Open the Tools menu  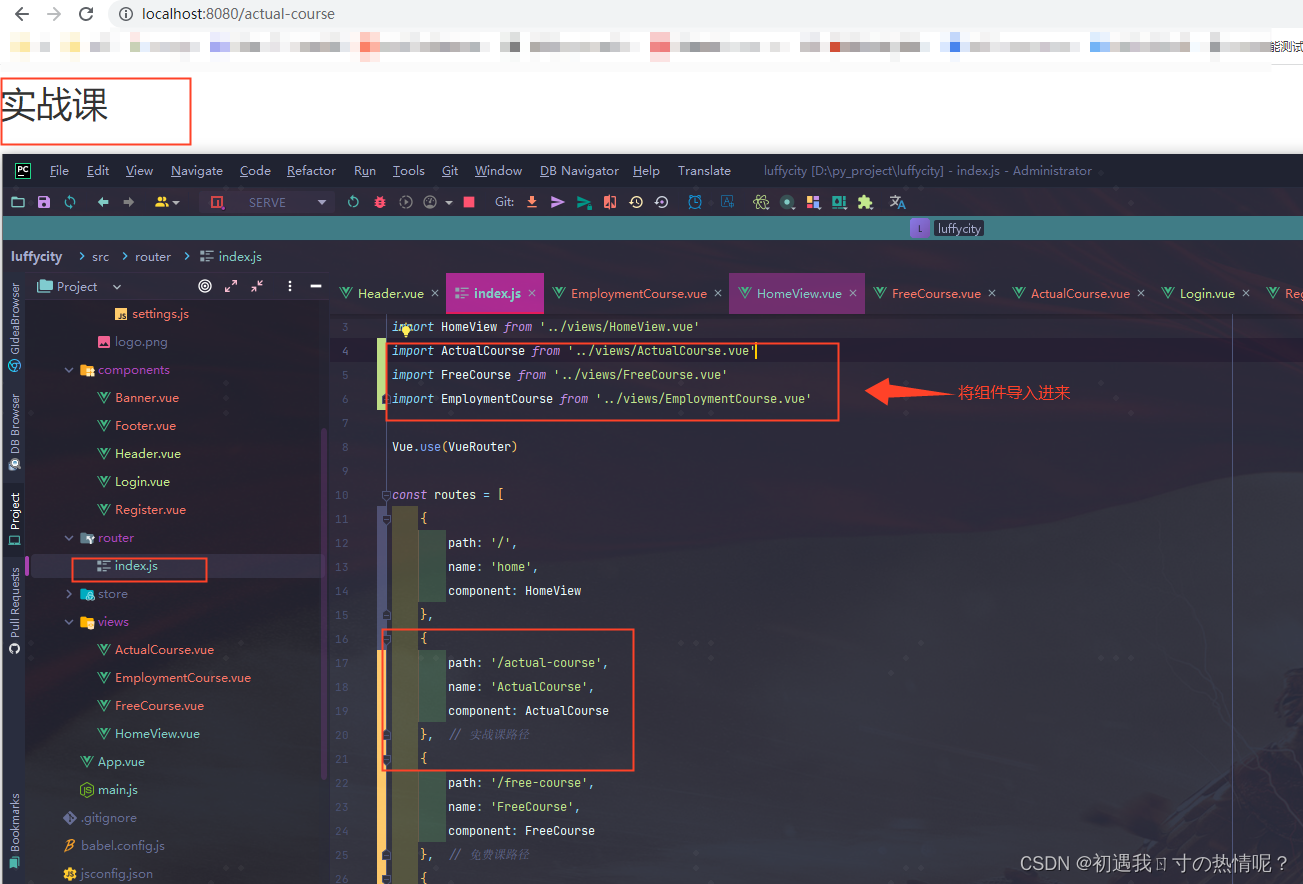tap(408, 171)
